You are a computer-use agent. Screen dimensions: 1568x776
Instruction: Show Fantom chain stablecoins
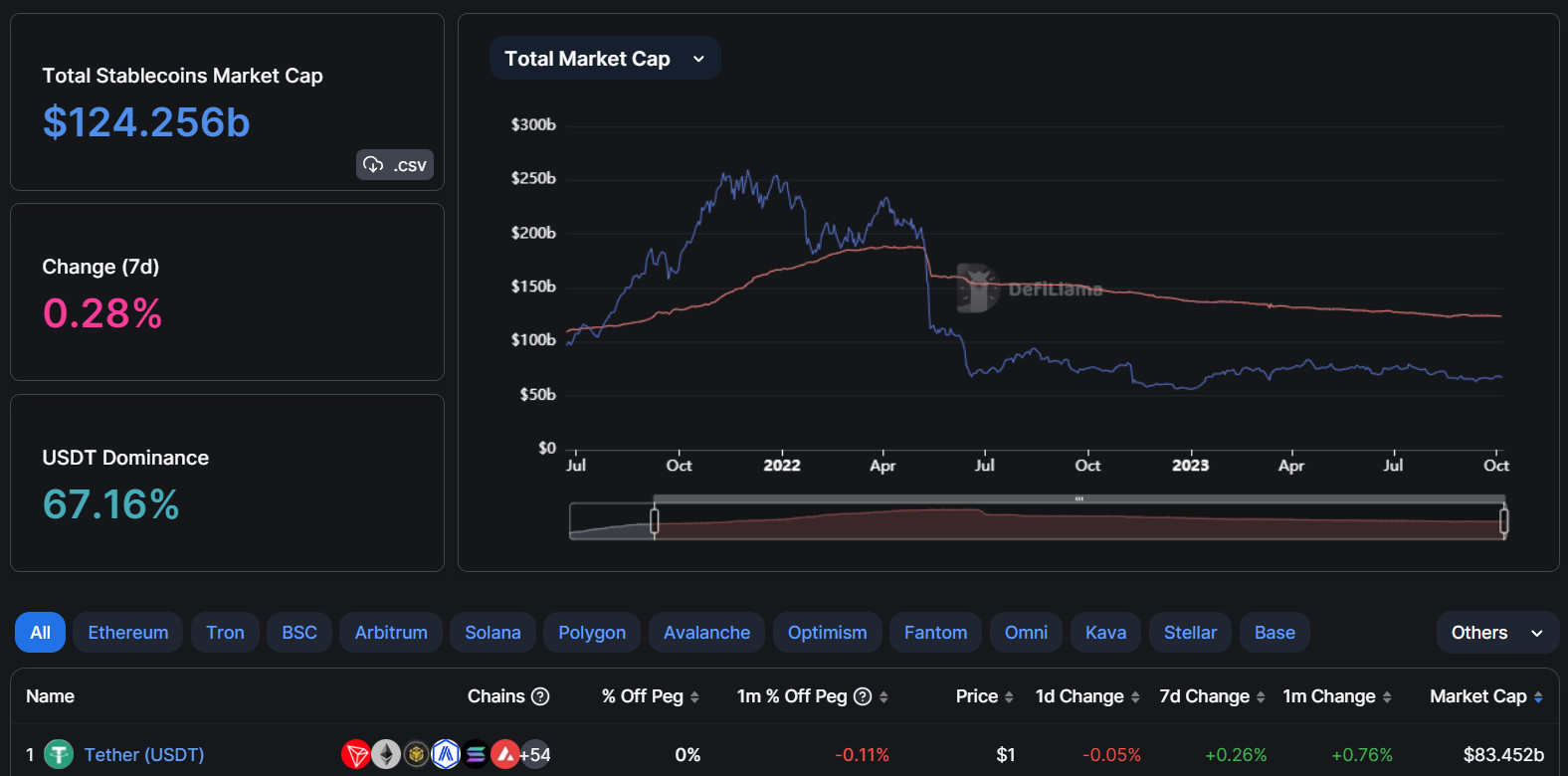pyautogui.click(x=935, y=633)
